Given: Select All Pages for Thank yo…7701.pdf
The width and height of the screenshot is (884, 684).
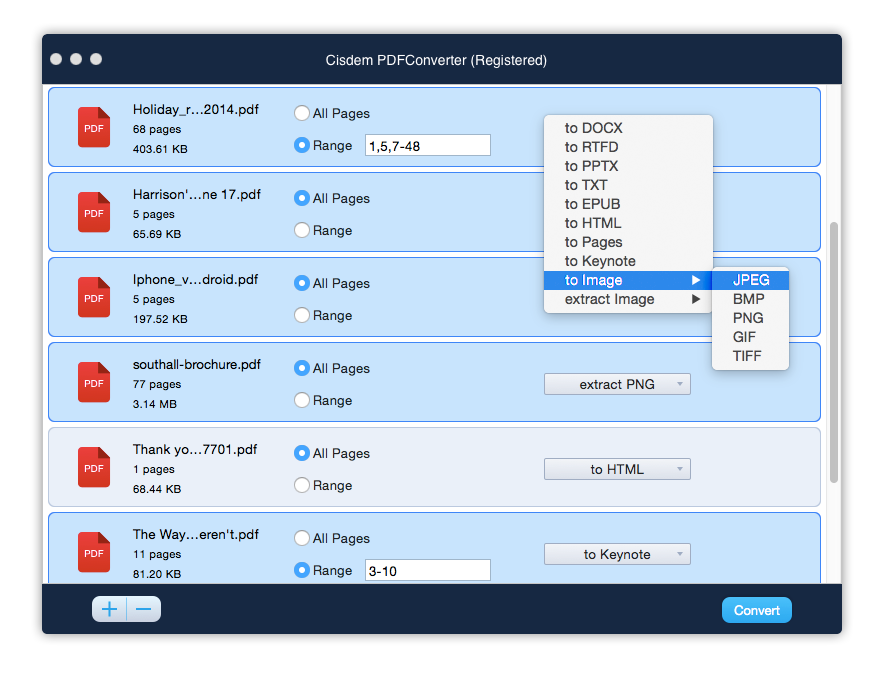Looking at the screenshot, I should click(302, 454).
